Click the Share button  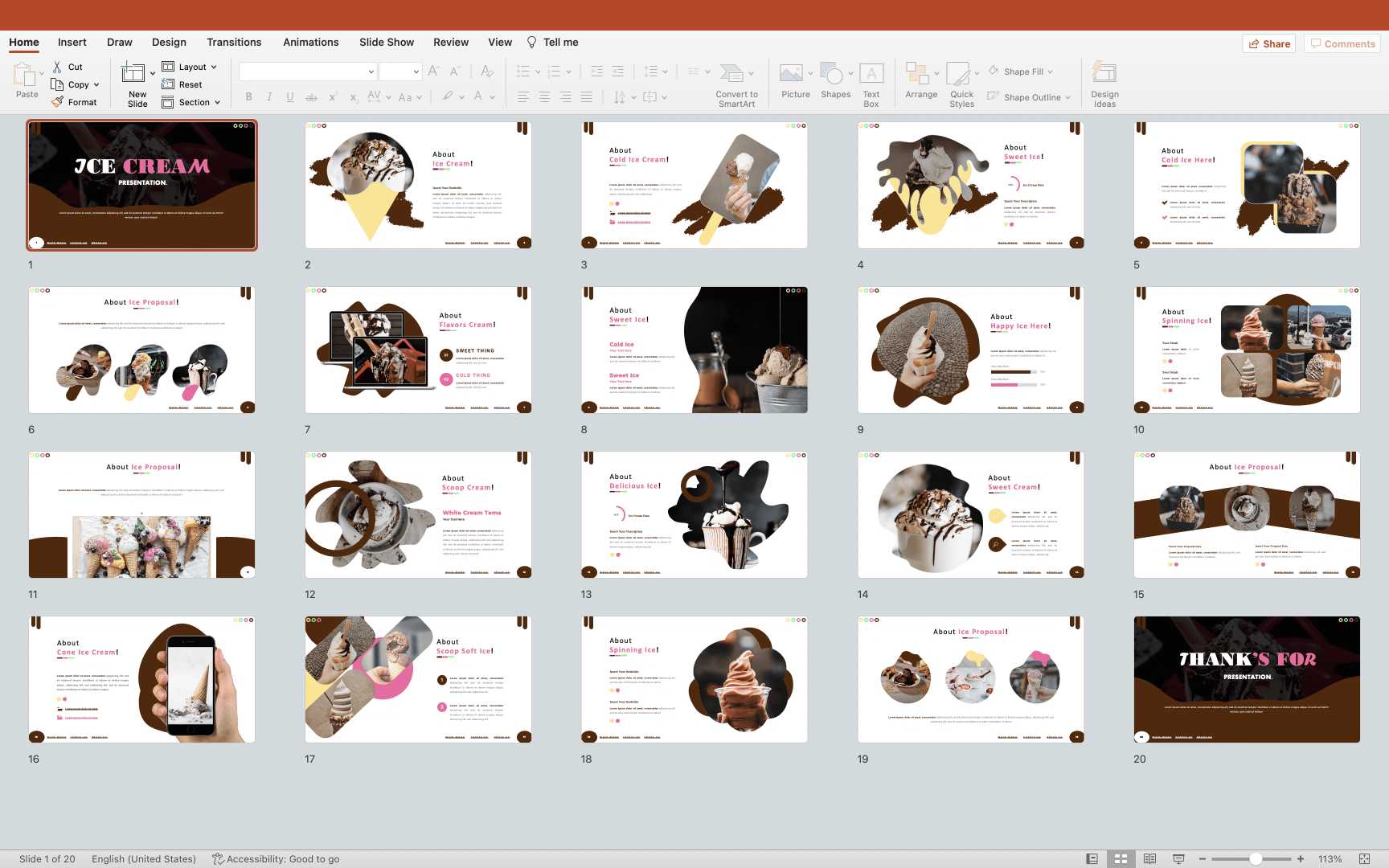[x=1268, y=43]
